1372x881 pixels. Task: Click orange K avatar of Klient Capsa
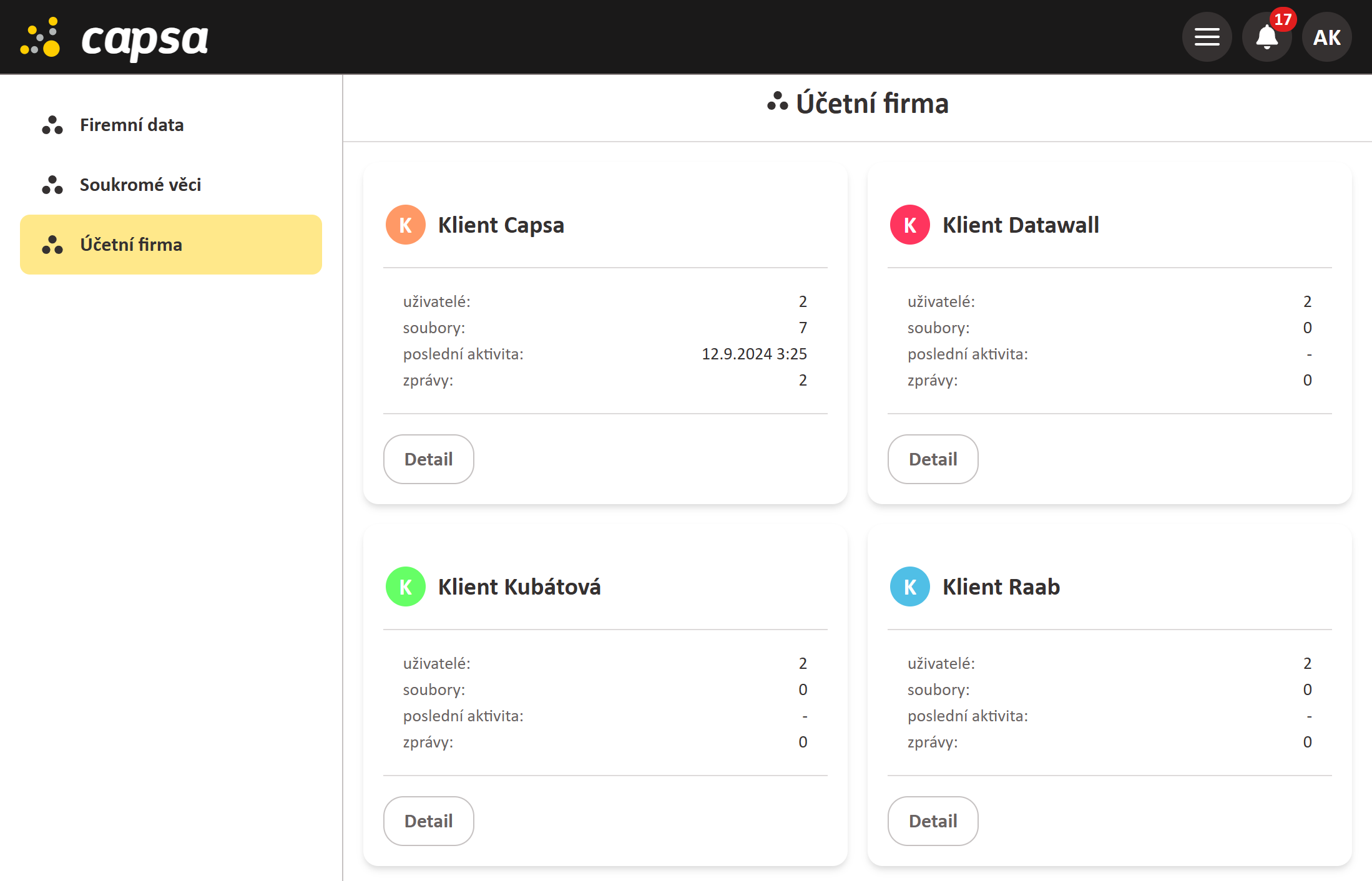(x=406, y=225)
